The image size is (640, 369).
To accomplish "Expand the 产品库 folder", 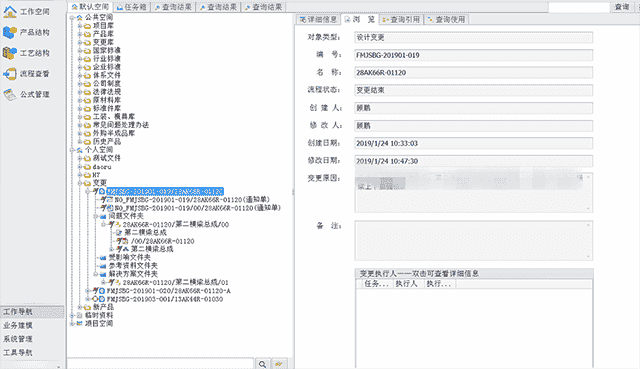I will point(80,34).
